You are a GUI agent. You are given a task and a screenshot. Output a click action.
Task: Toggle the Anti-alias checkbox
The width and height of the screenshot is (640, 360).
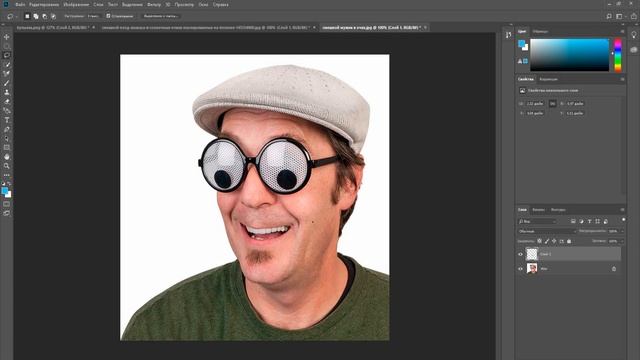(108, 16)
